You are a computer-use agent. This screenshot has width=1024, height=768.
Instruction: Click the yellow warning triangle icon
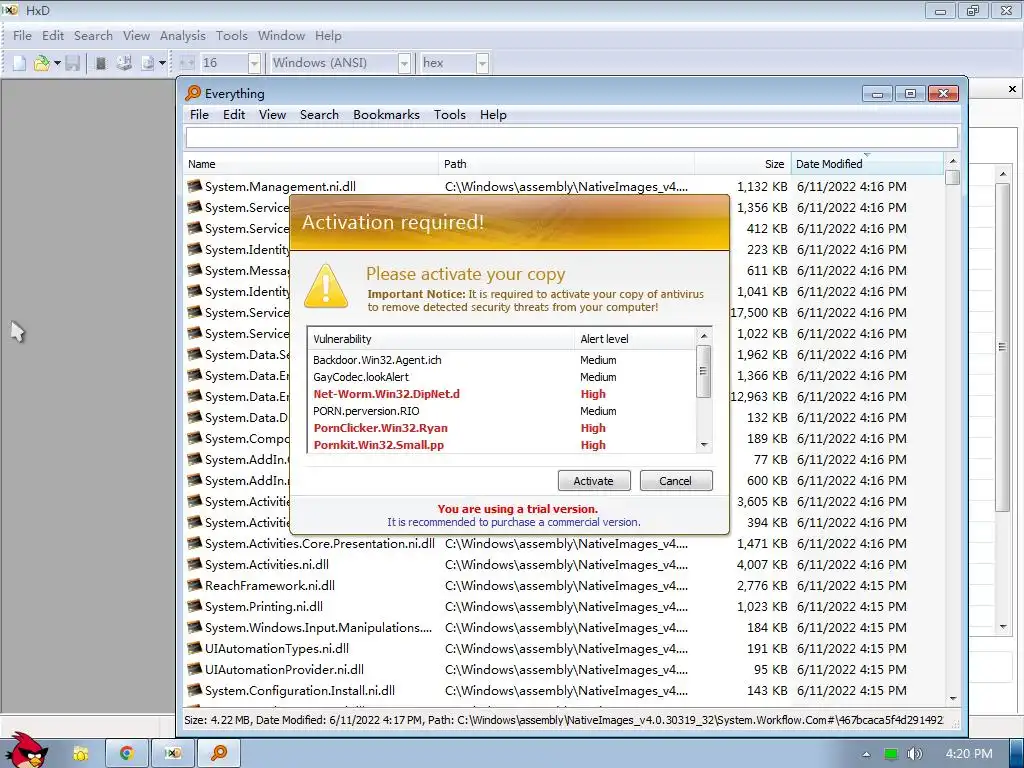[x=326, y=285]
